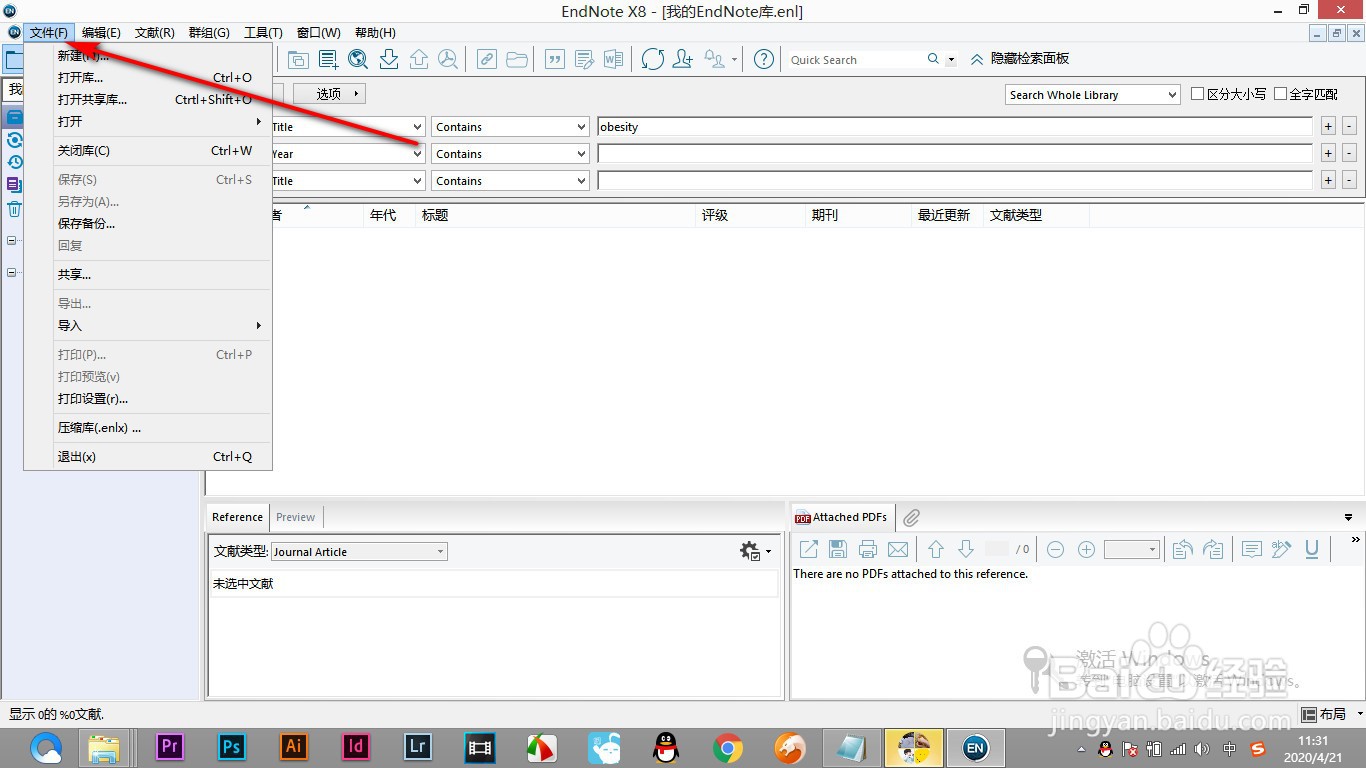Image resolution: width=1366 pixels, height=768 pixels.
Task: Switch to the Reference tab
Action: point(238,517)
